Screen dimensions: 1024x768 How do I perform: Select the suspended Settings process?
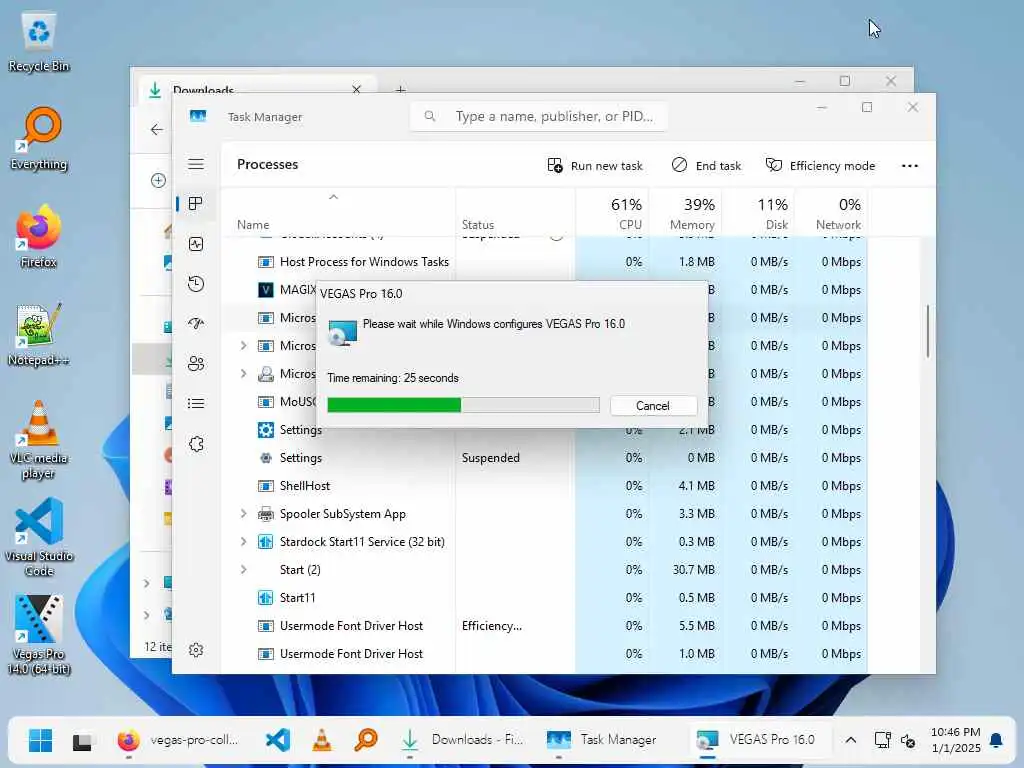click(x=545, y=458)
